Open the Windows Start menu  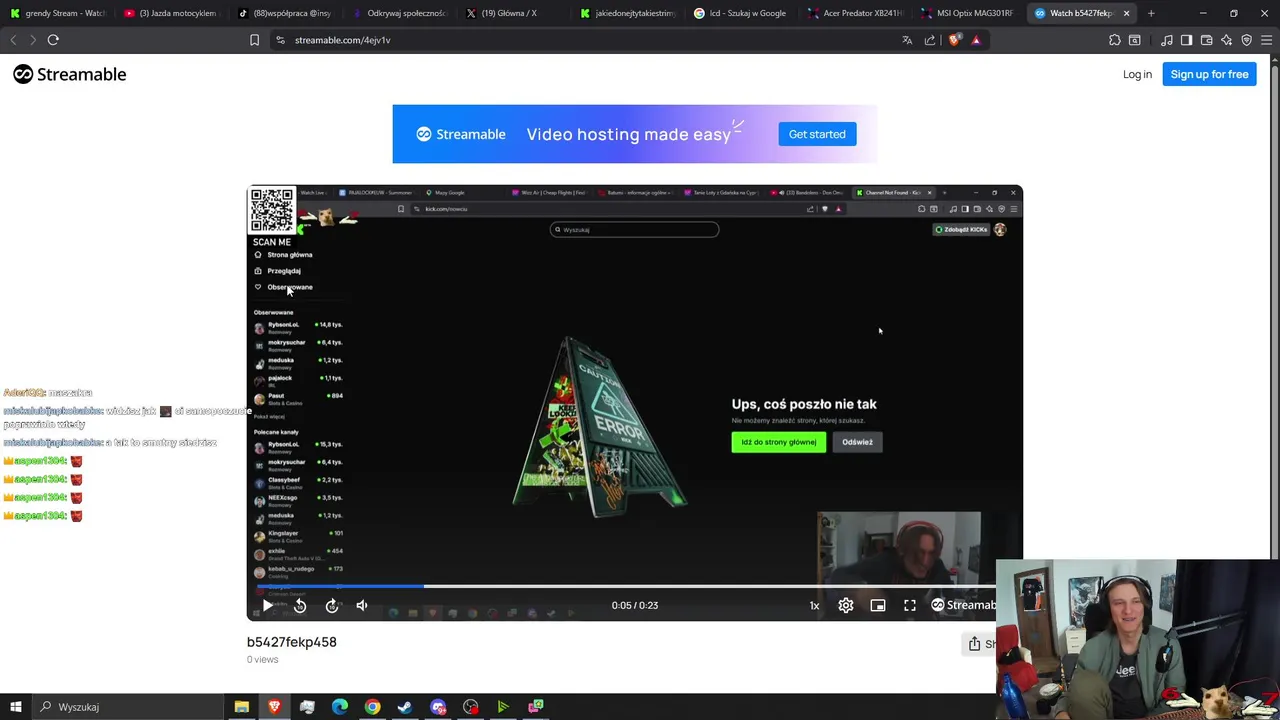(15, 707)
